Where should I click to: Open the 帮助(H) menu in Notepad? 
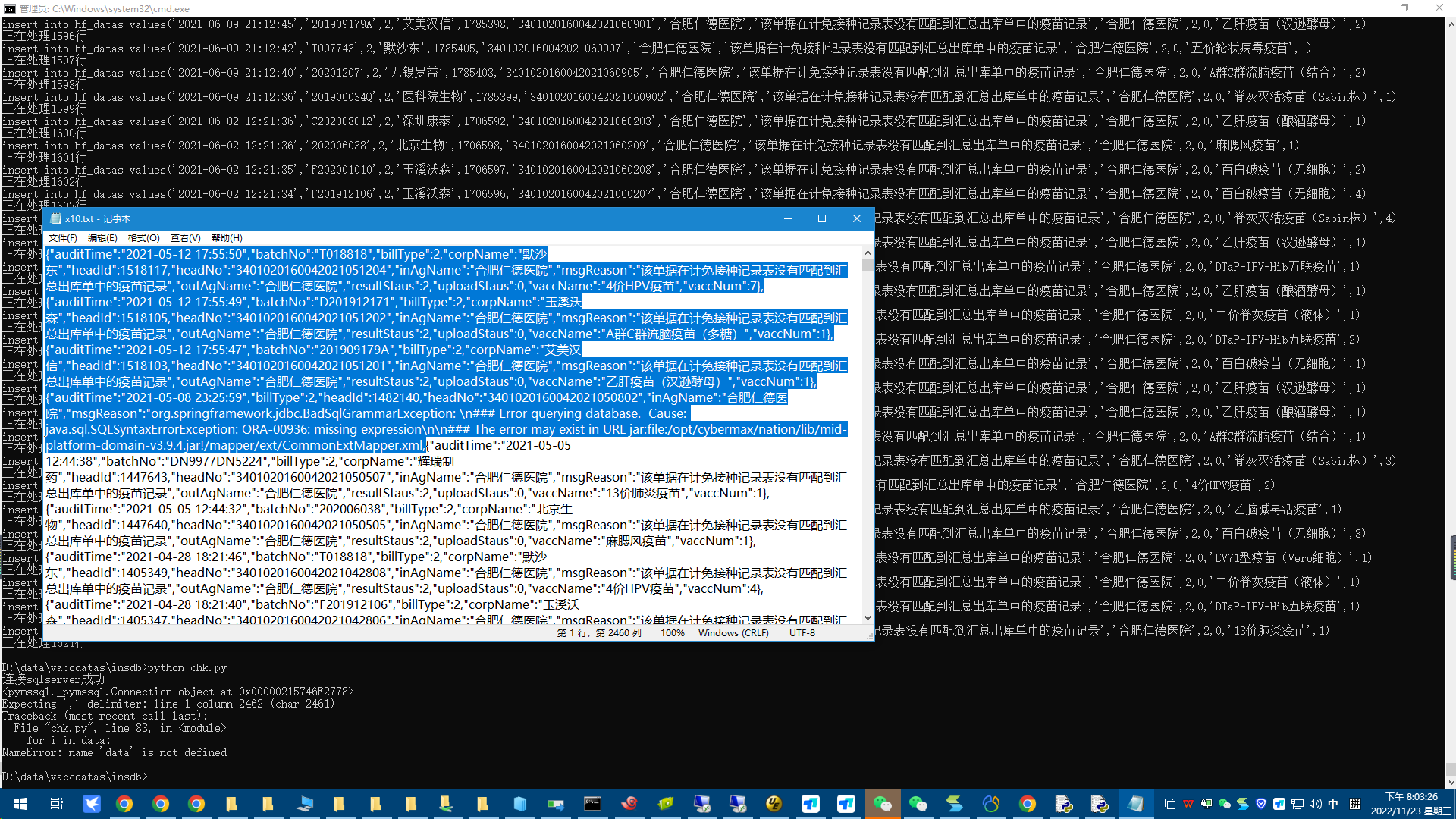[x=227, y=238]
